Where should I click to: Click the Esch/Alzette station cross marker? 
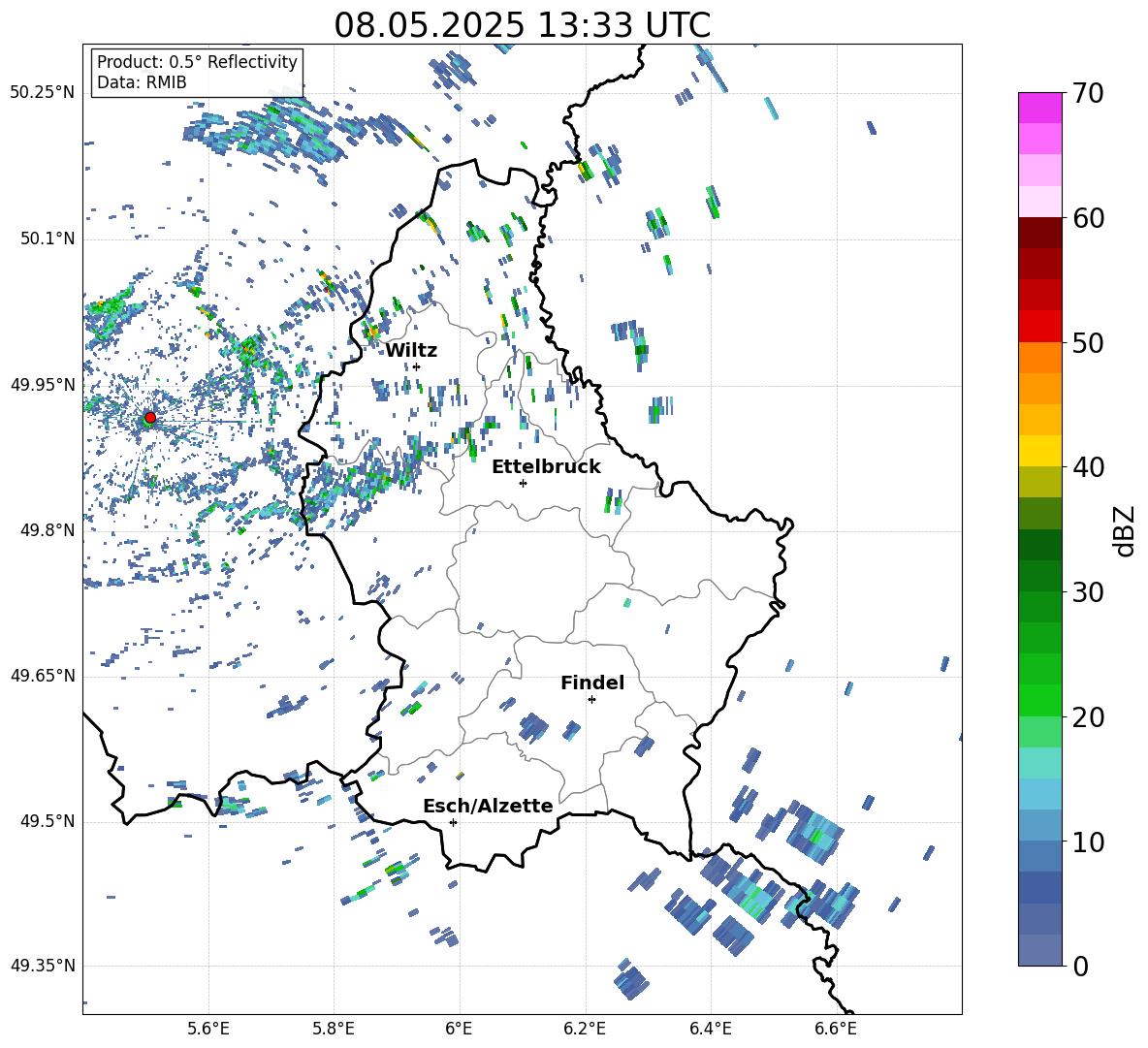453,822
